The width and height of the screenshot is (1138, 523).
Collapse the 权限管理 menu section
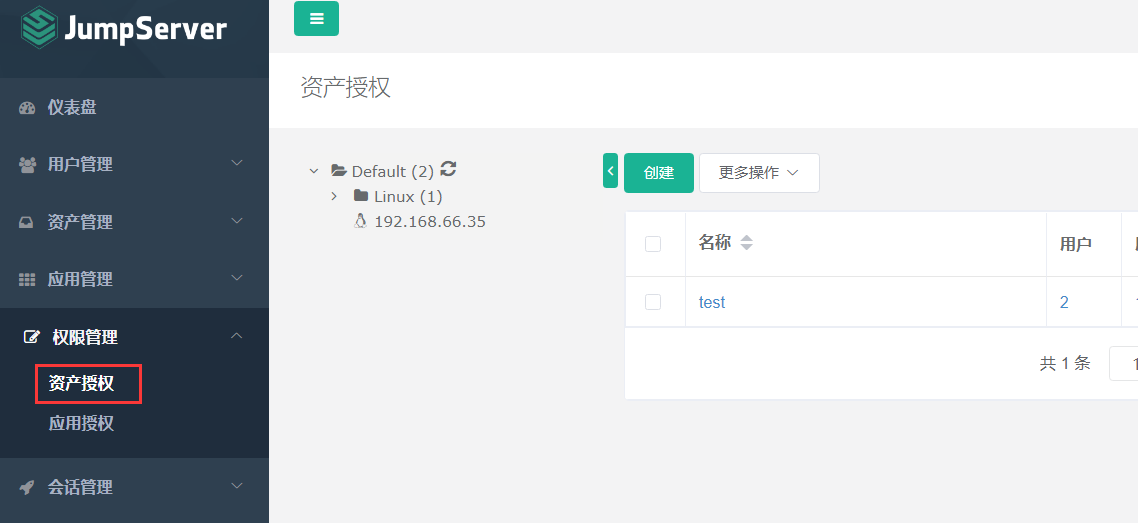(x=237, y=336)
